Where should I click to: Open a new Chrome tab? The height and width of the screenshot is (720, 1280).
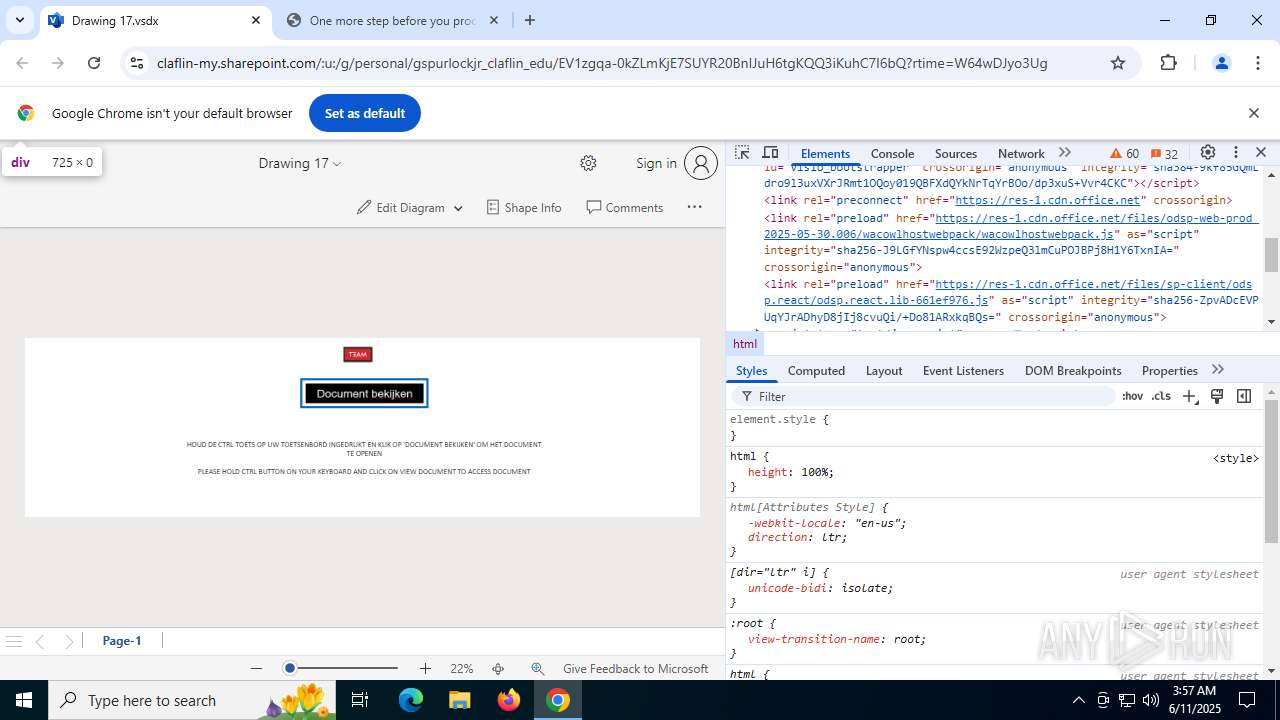pos(530,20)
